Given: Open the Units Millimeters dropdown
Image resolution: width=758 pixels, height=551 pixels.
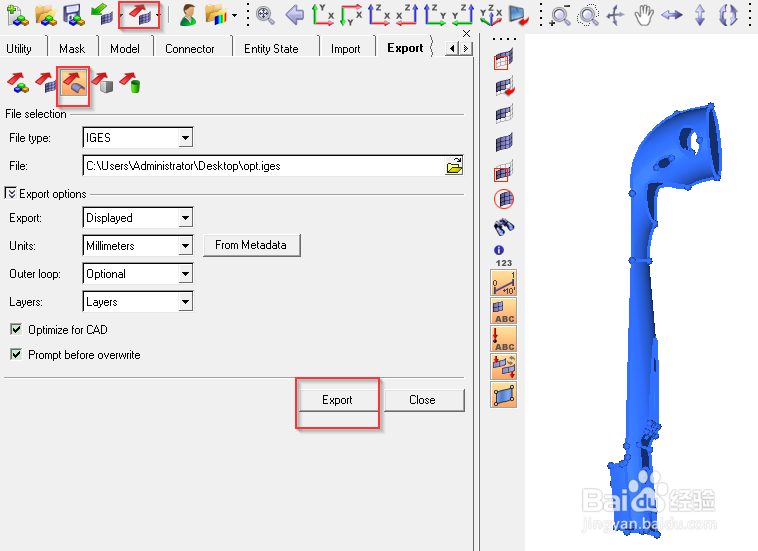Looking at the screenshot, I should click(x=186, y=246).
